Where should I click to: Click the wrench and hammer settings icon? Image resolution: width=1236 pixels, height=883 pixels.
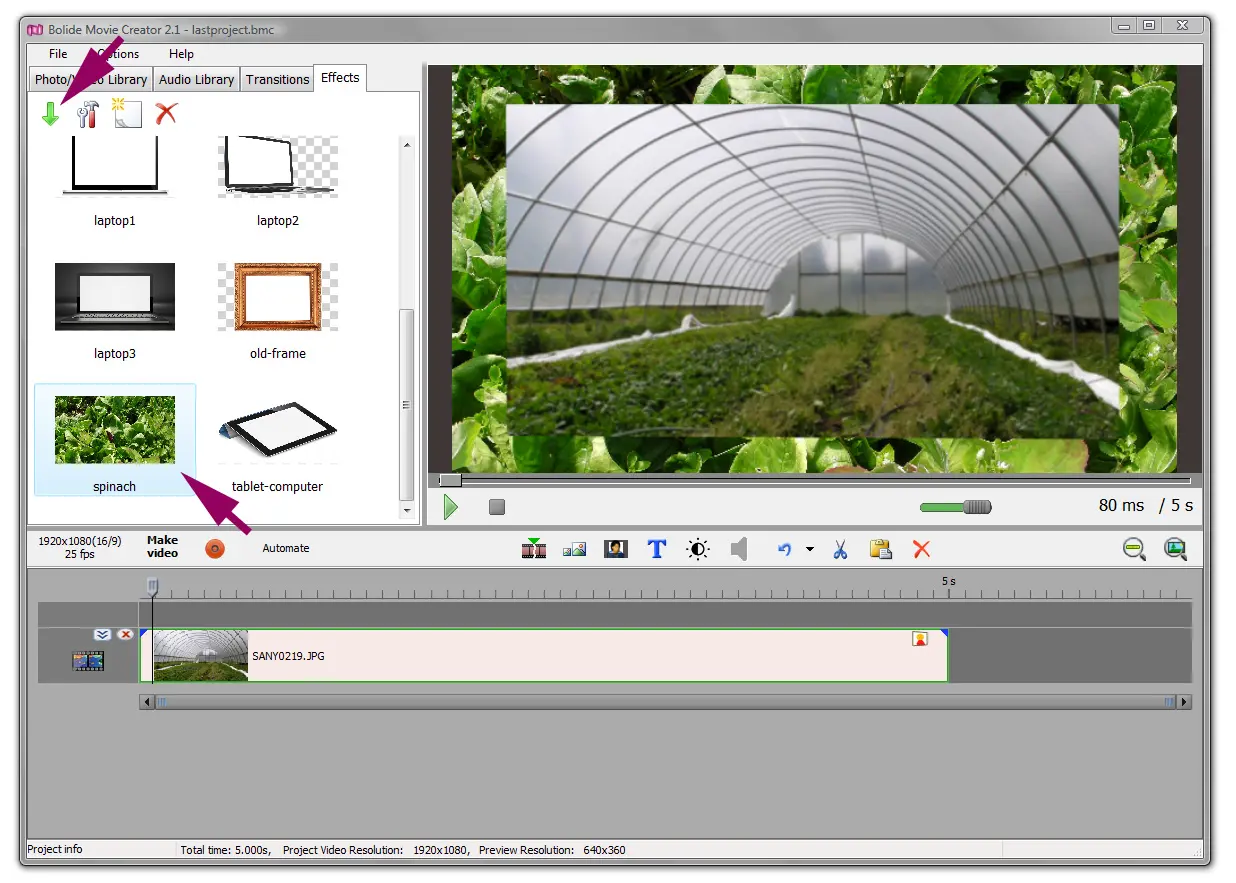(x=88, y=113)
